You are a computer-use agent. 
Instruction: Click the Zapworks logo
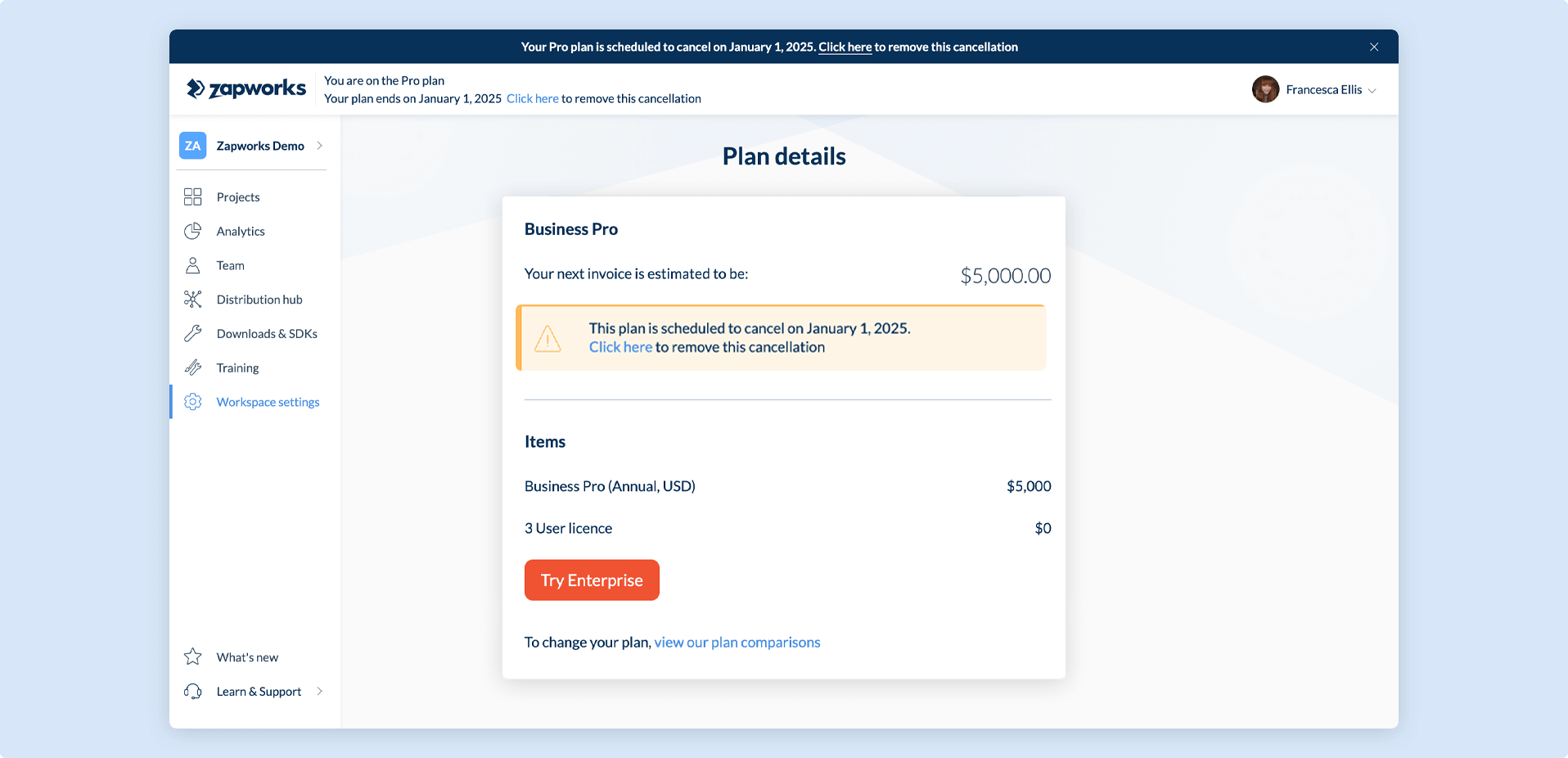(246, 88)
